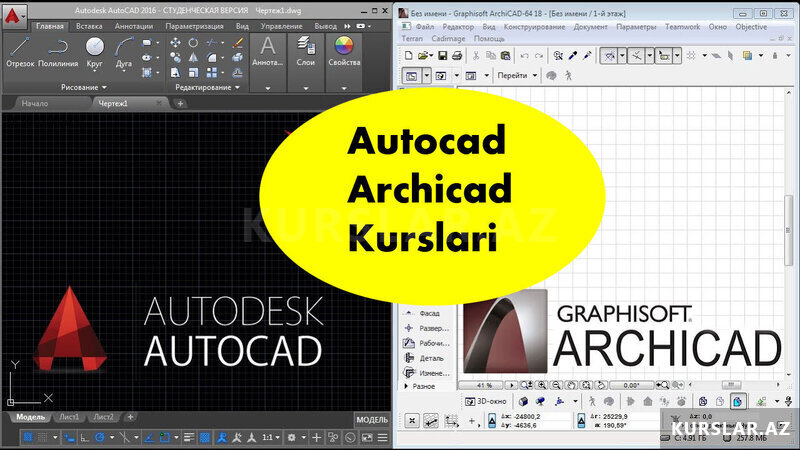800x450 pixels.
Task: Open the Вставка ribbon tab
Action: coord(89,26)
